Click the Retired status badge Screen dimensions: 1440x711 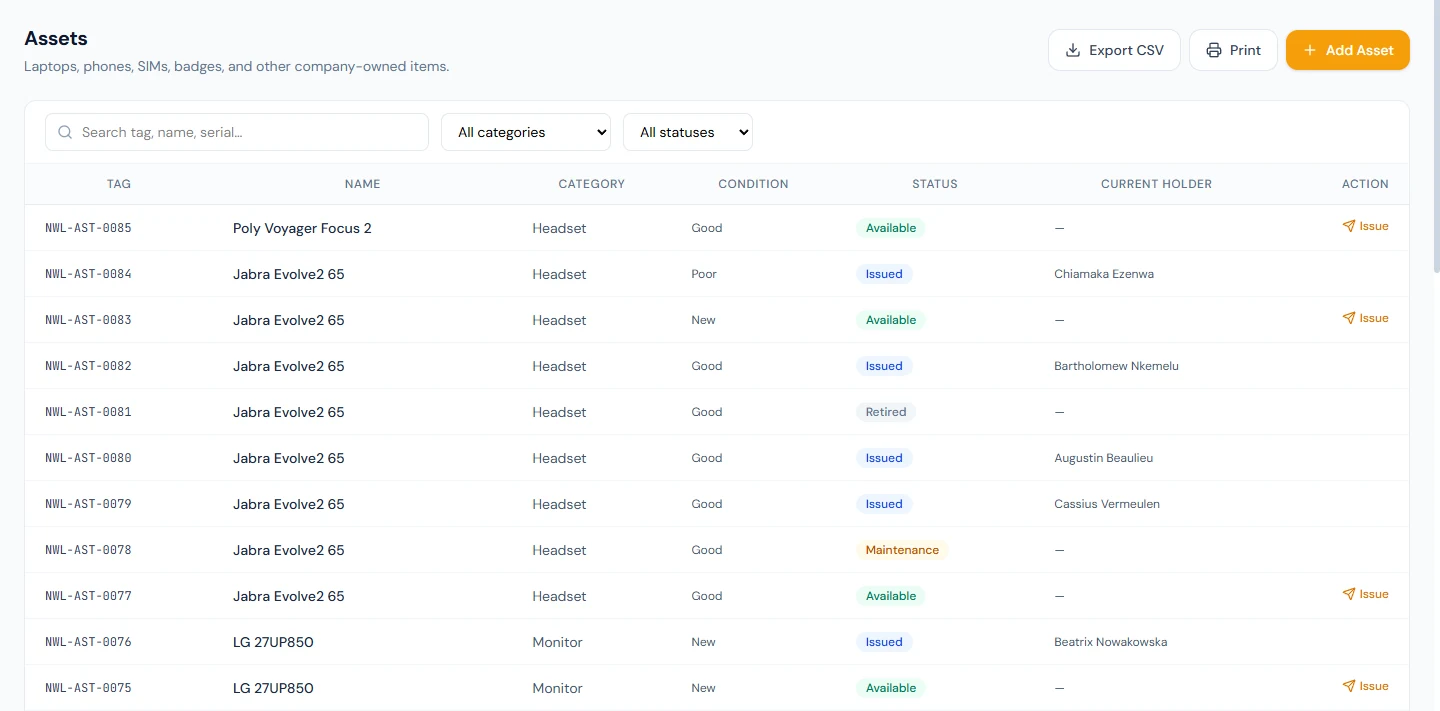pyautogui.click(x=886, y=412)
